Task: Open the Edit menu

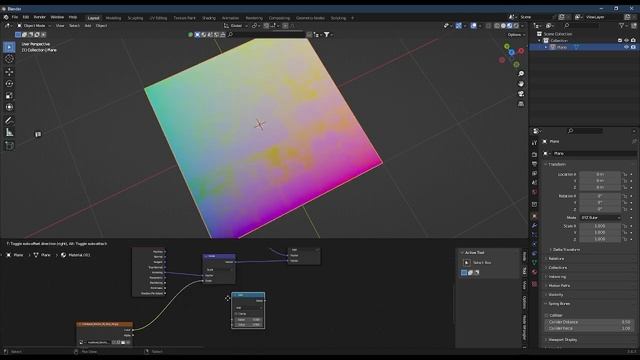Action: coord(26,17)
